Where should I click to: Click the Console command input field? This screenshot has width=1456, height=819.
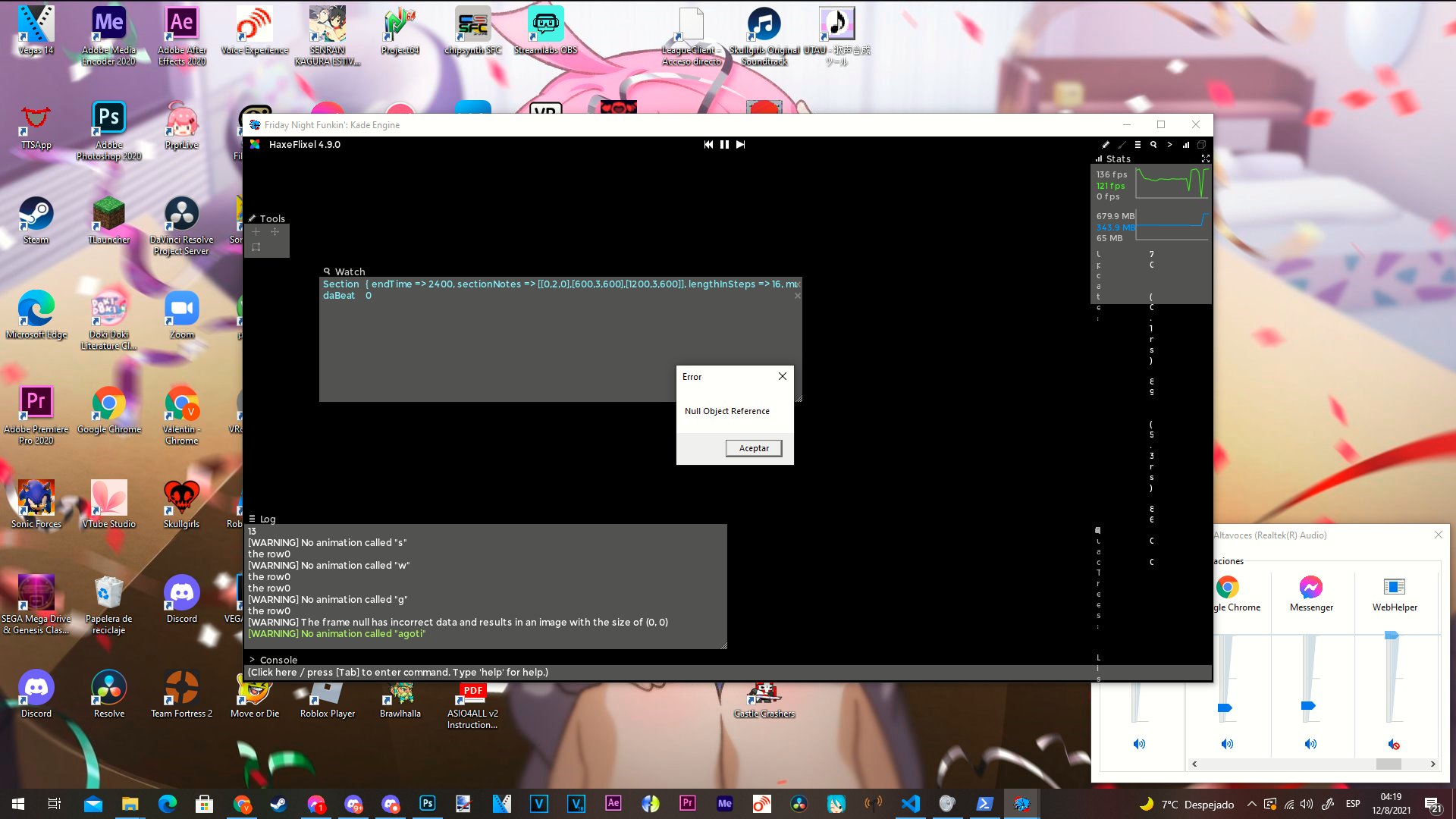tap(531, 672)
